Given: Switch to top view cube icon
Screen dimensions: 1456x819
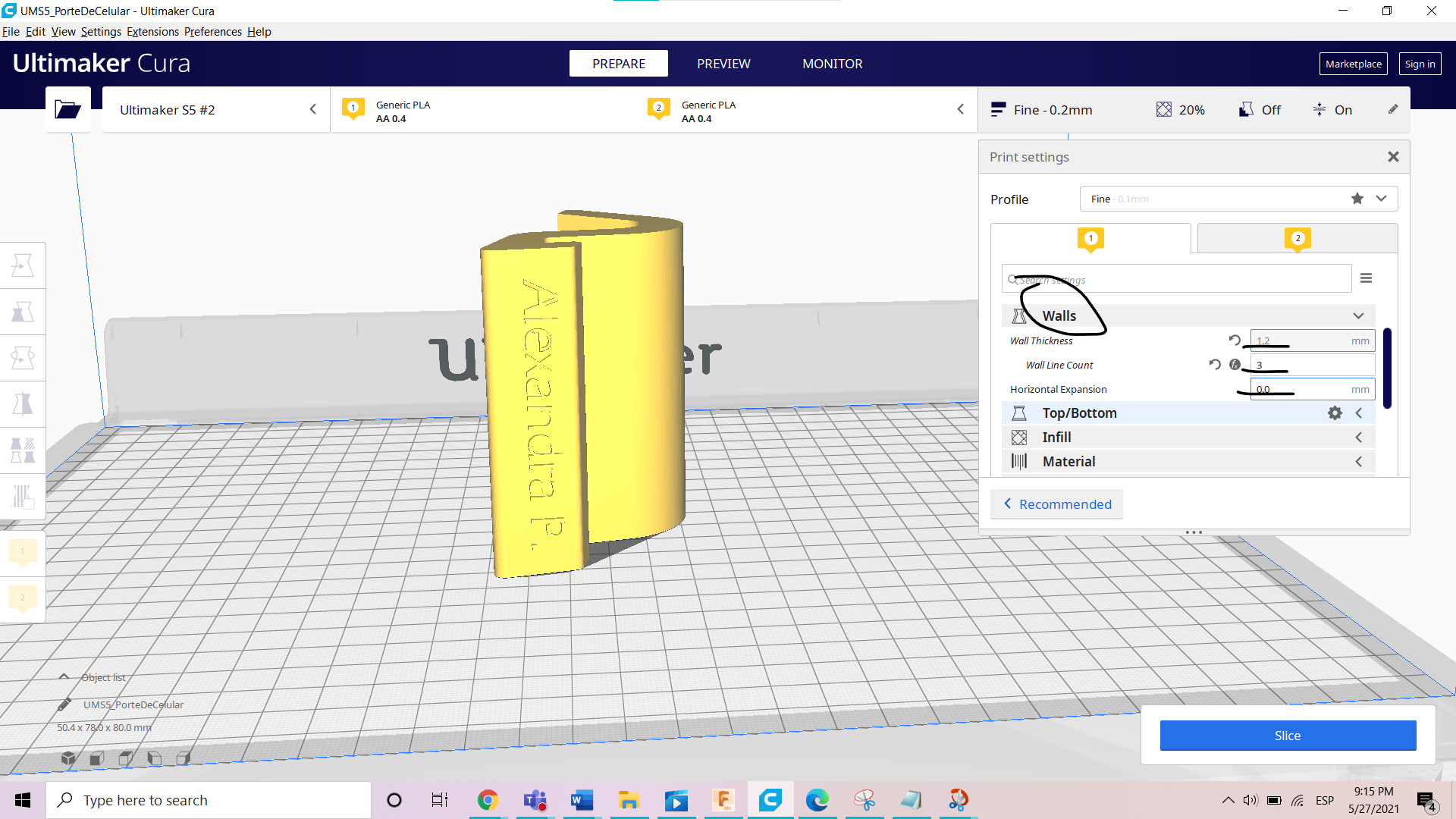Looking at the screenshot, I should pos(126,758).
